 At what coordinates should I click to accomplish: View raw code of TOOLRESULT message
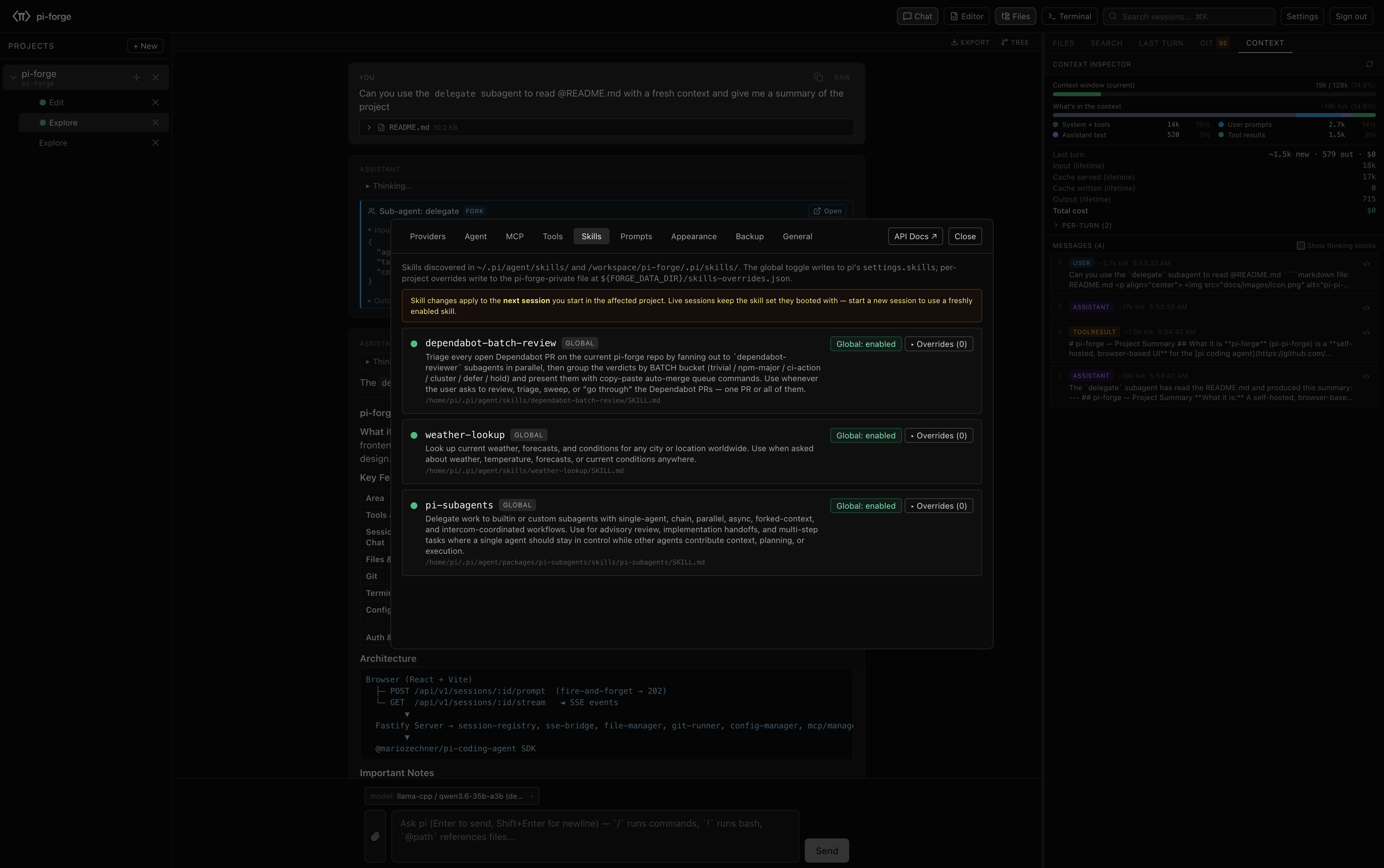1366,333
